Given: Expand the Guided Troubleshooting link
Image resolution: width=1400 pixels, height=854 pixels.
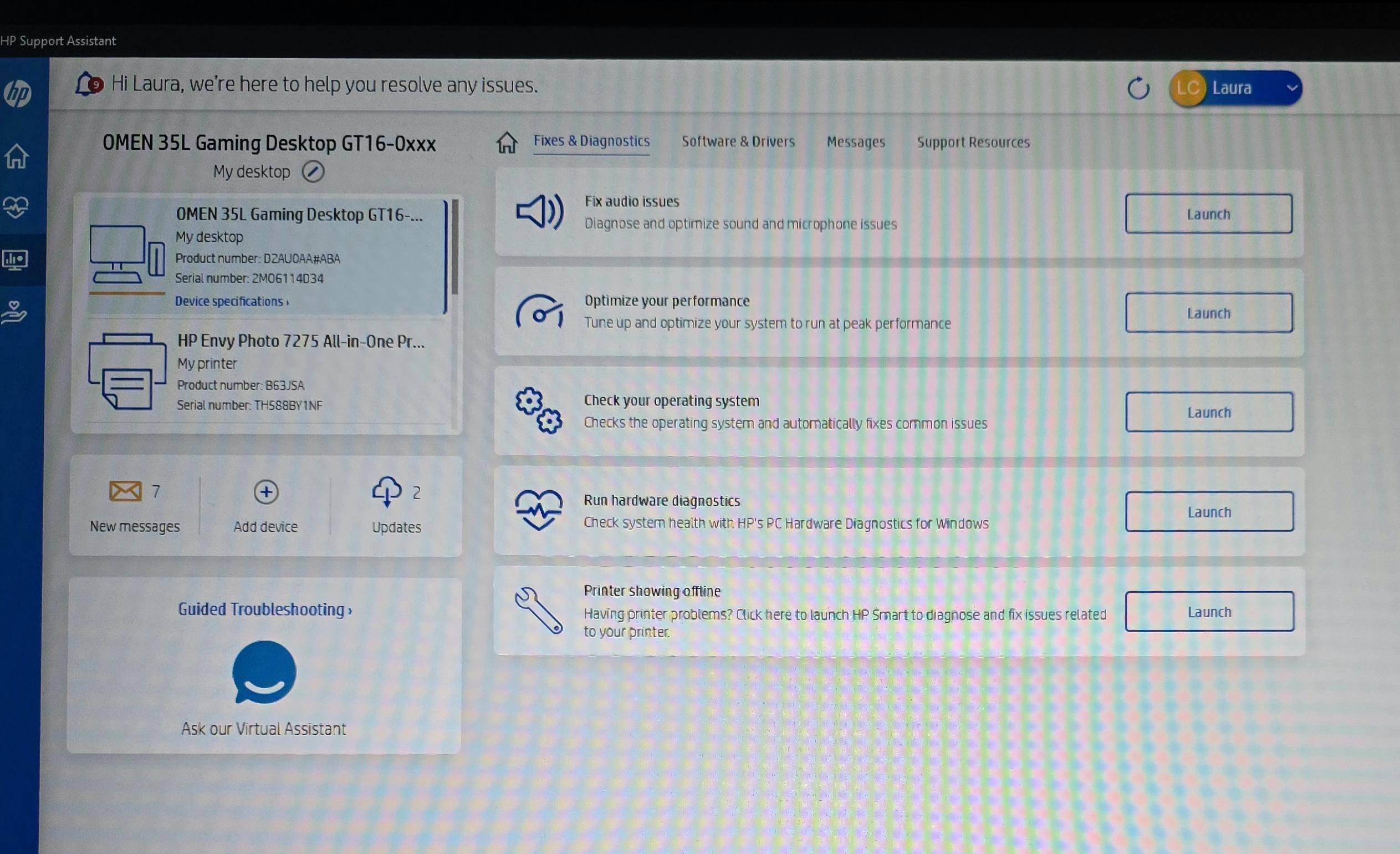Looking at the screenshot, I should coord(265,609).
